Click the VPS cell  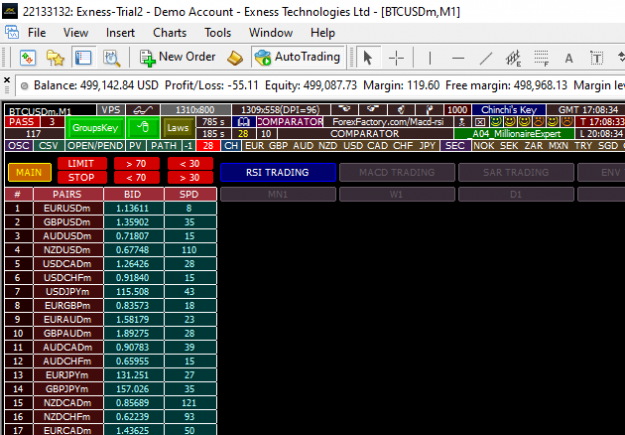[110, 110]
